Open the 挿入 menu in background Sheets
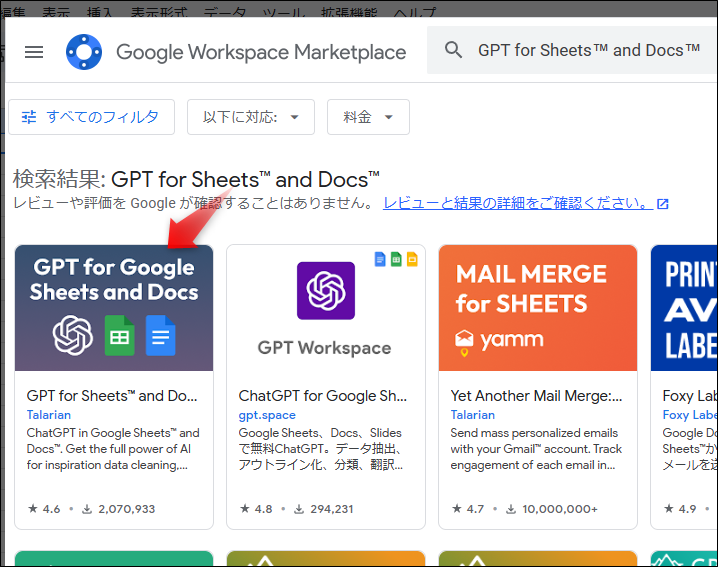The width and height of the screenshot is (718, 567). 100,12
